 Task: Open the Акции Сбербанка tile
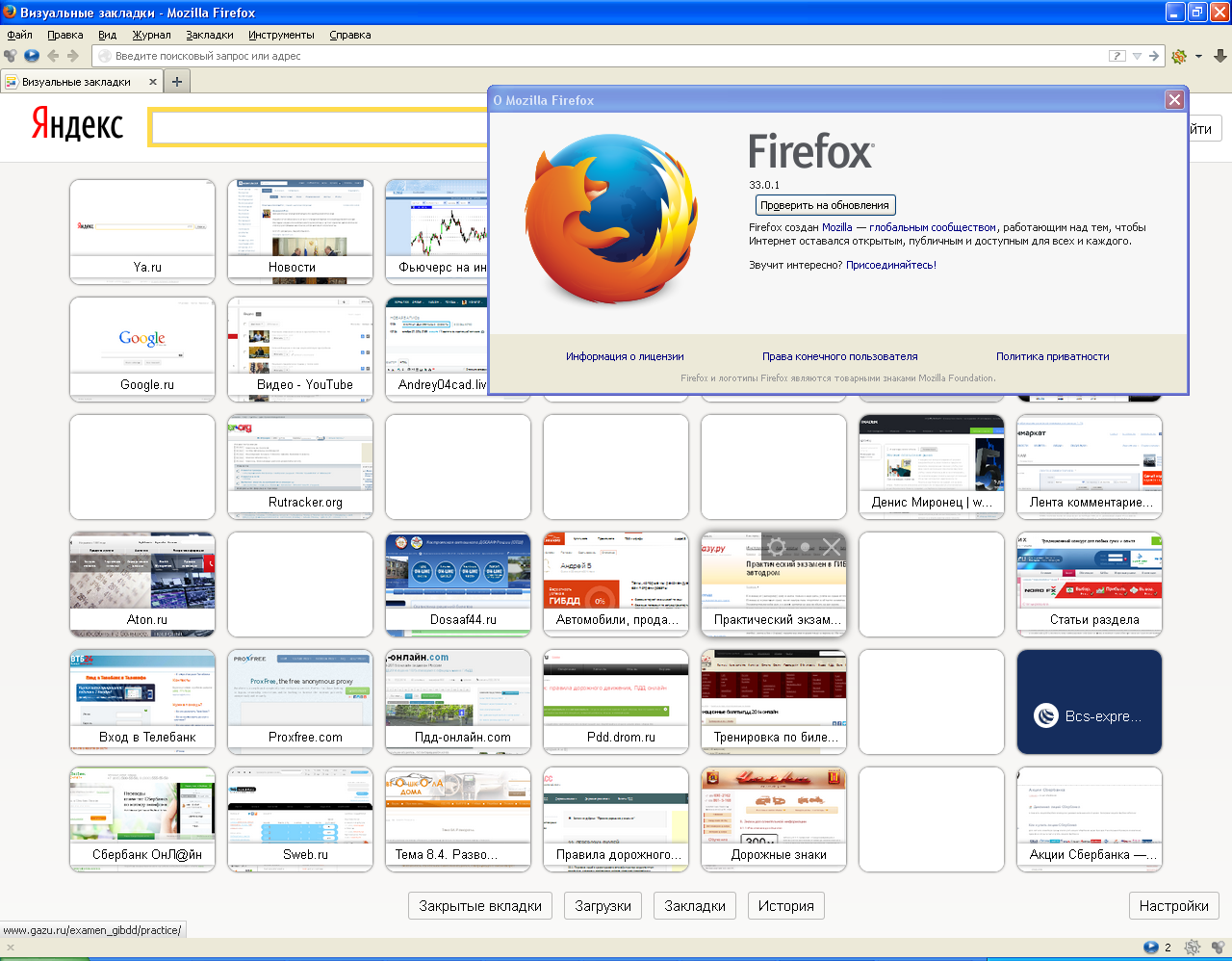1090,819
